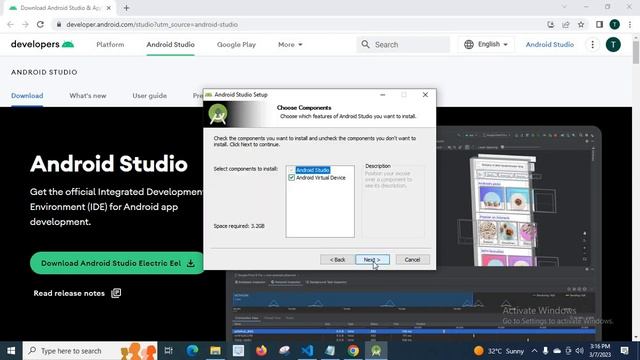Viewport: 640px width, 360px height.
Task: Click the Android Studio link at top right
Action: click(549, 44)
